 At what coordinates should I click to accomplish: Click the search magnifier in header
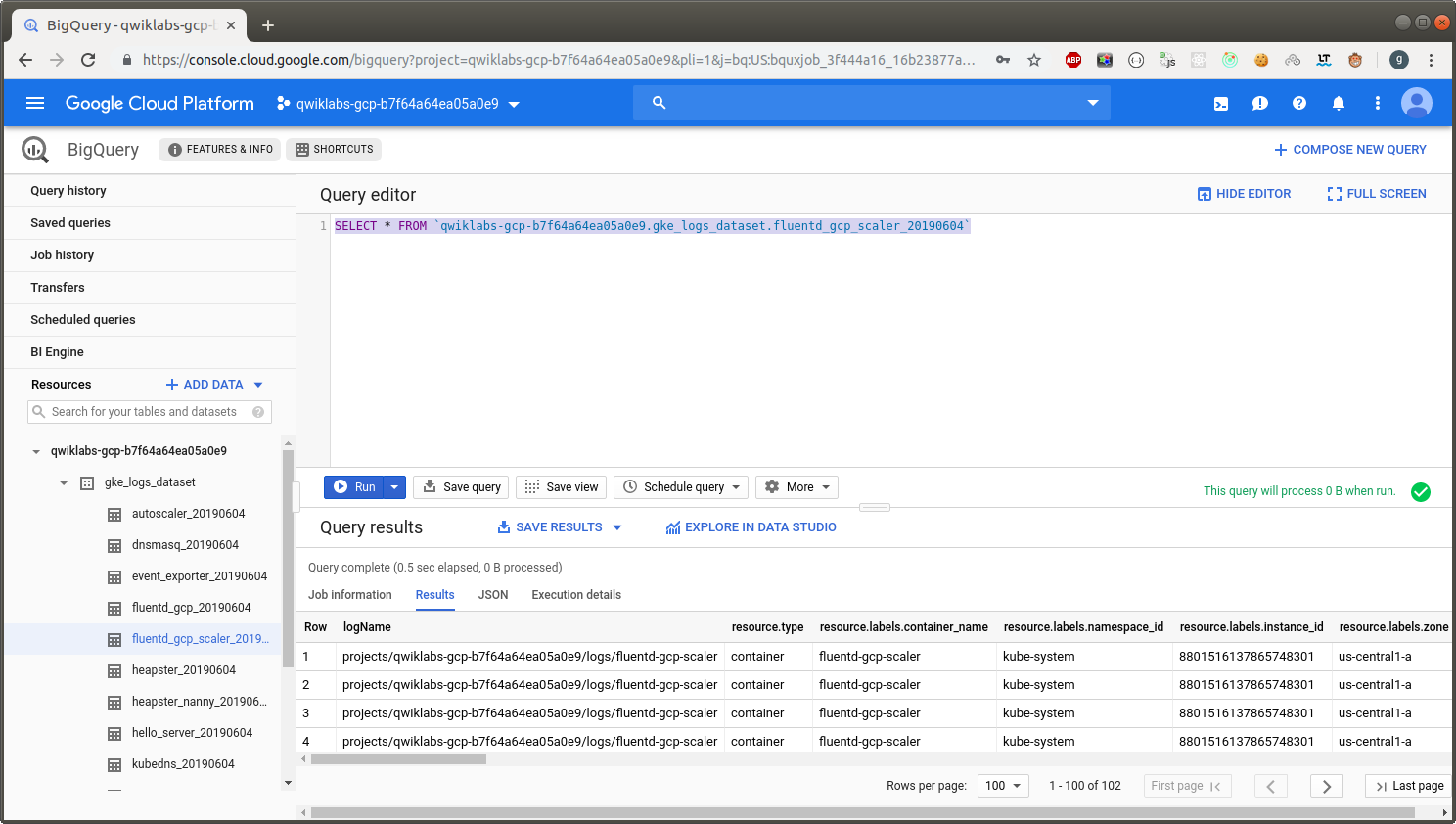659,103
